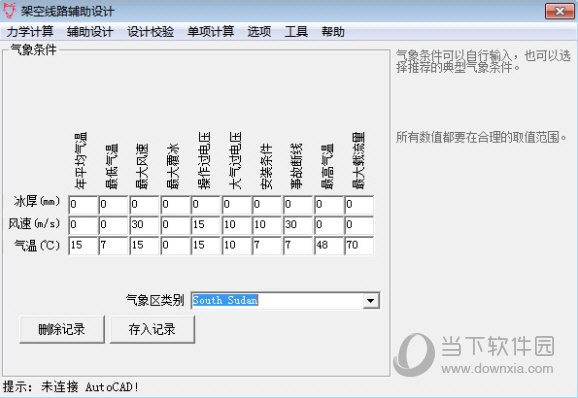Click the 气象区类别 label
The height and width of the screenshot is (398, 578).
(155, 300)
